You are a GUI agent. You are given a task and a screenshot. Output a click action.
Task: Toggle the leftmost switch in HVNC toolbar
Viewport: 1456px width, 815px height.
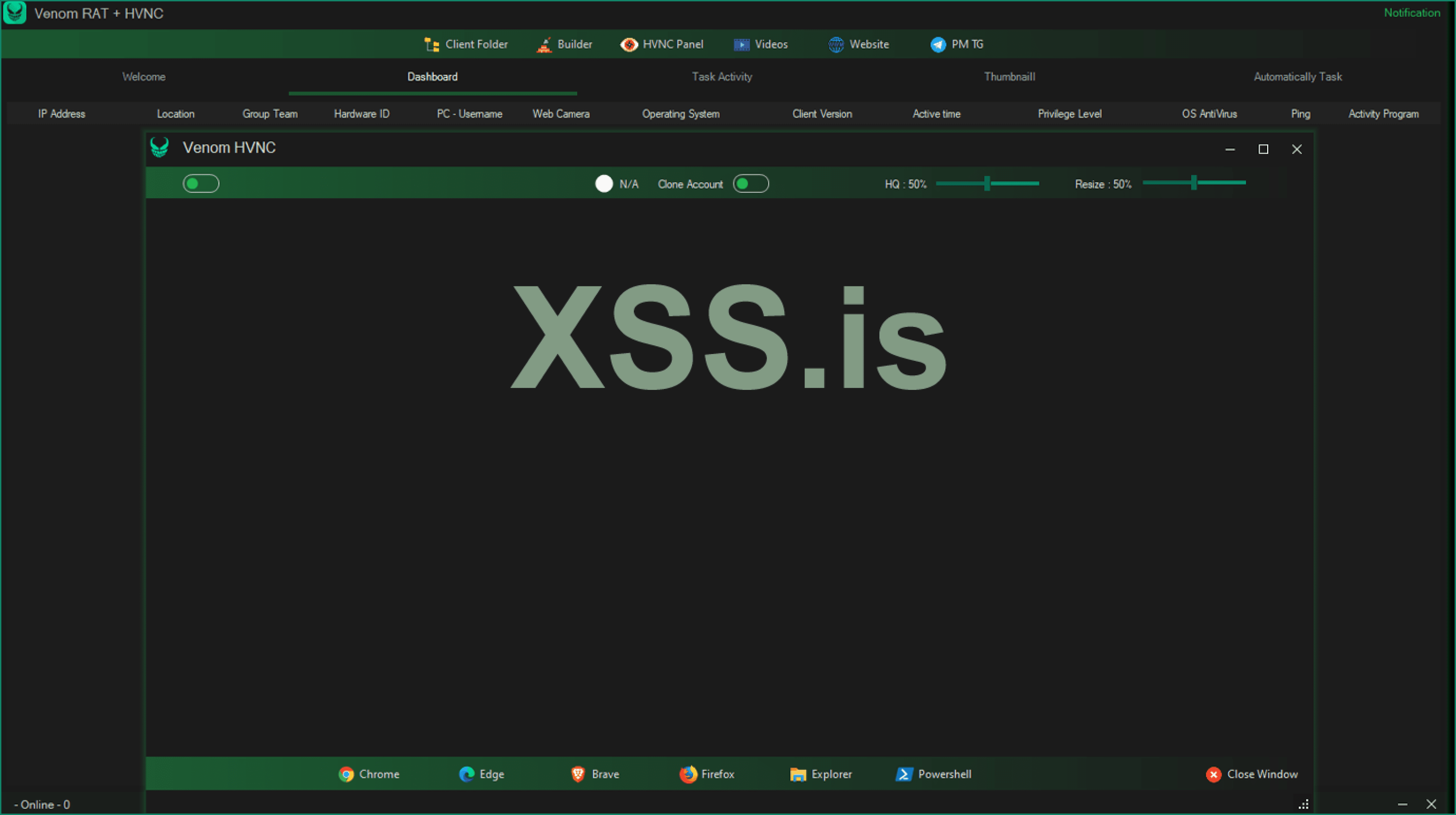(201, 183)
